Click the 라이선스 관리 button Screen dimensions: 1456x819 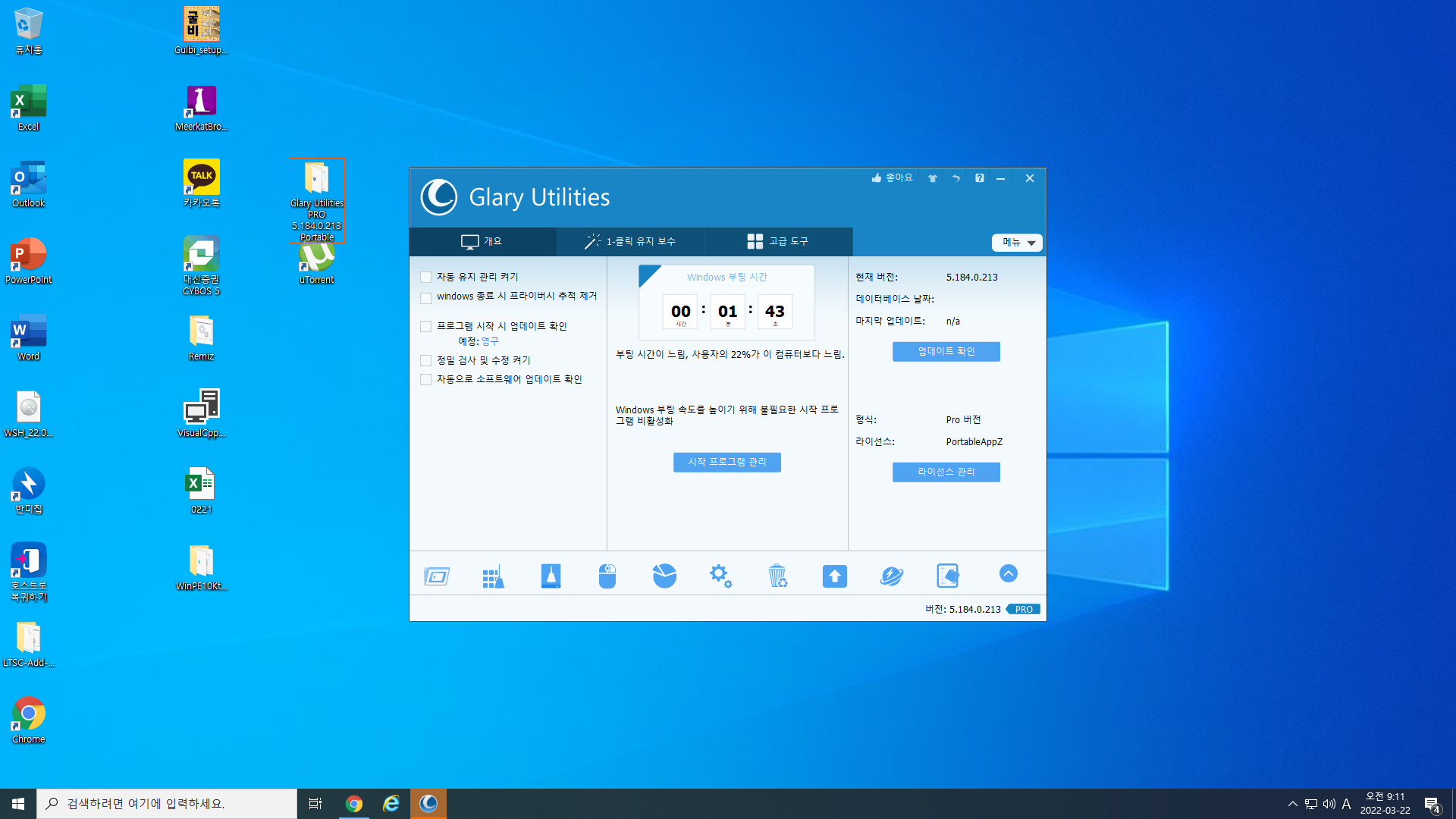(946, 472)
